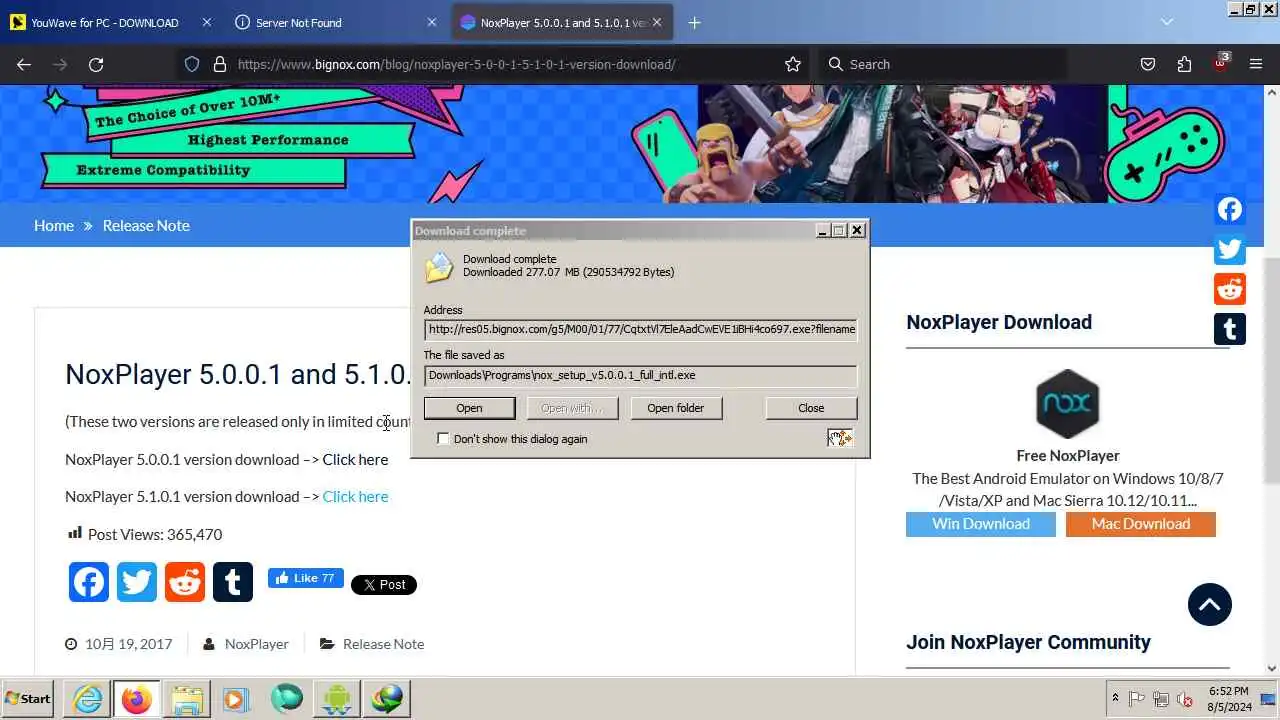Open the Extensions puzzle icon

pyautogui.click(x=1184, y=64)
